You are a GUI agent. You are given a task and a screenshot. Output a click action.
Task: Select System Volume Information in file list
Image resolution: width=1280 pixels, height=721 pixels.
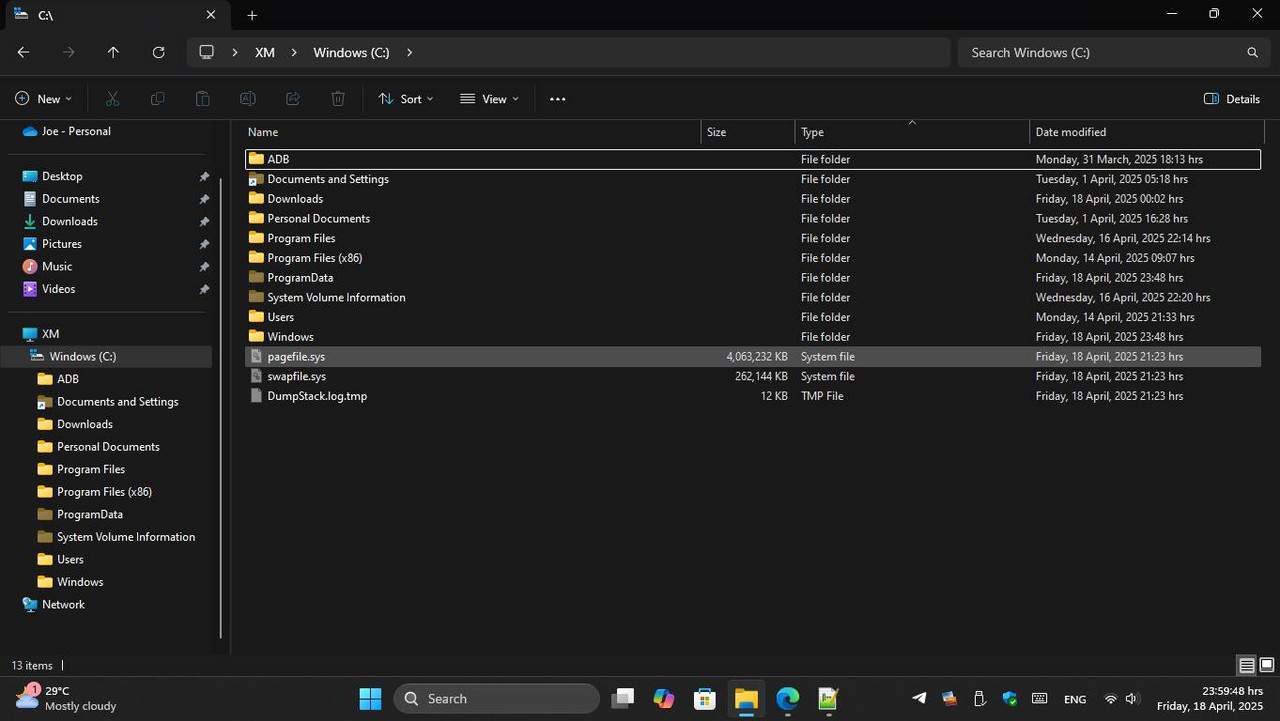[753, 297]
